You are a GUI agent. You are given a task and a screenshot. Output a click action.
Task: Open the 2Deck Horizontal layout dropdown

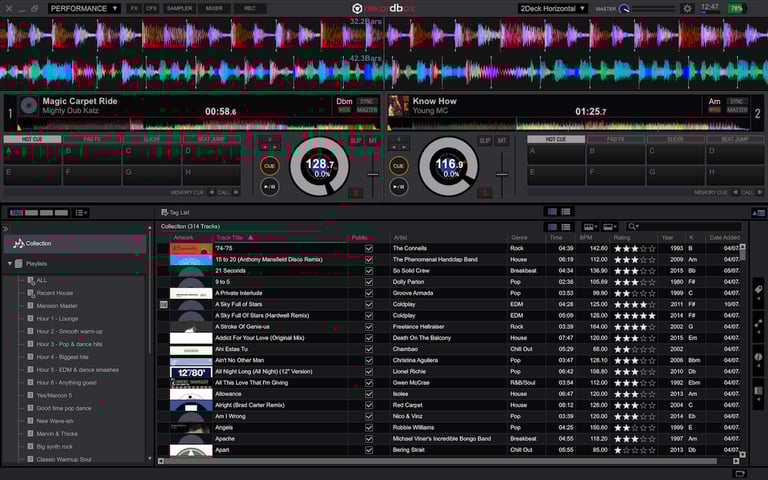(x=553, y=8)
